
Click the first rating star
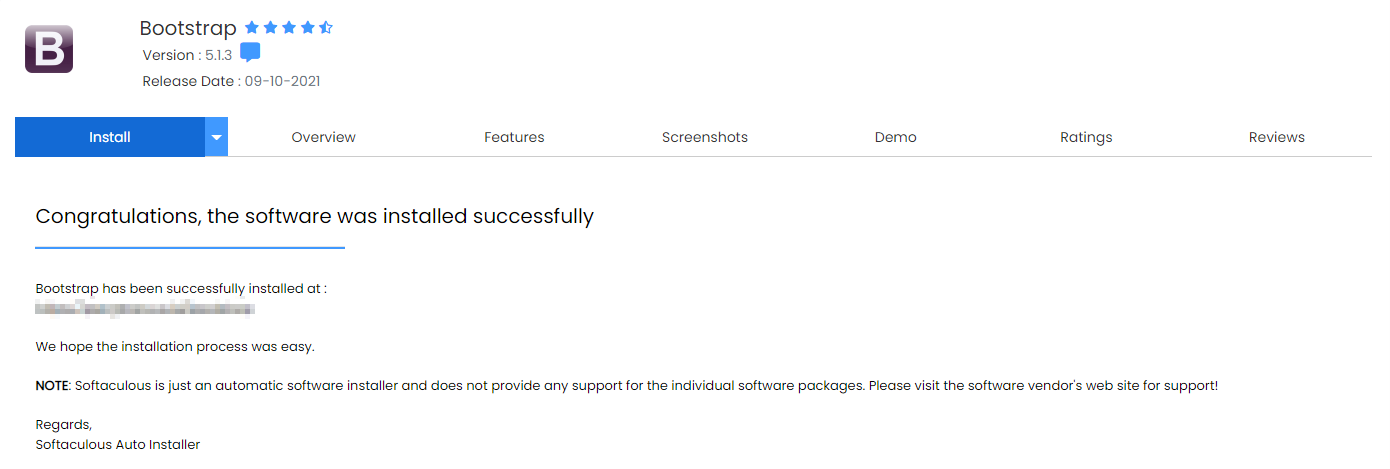252,28
